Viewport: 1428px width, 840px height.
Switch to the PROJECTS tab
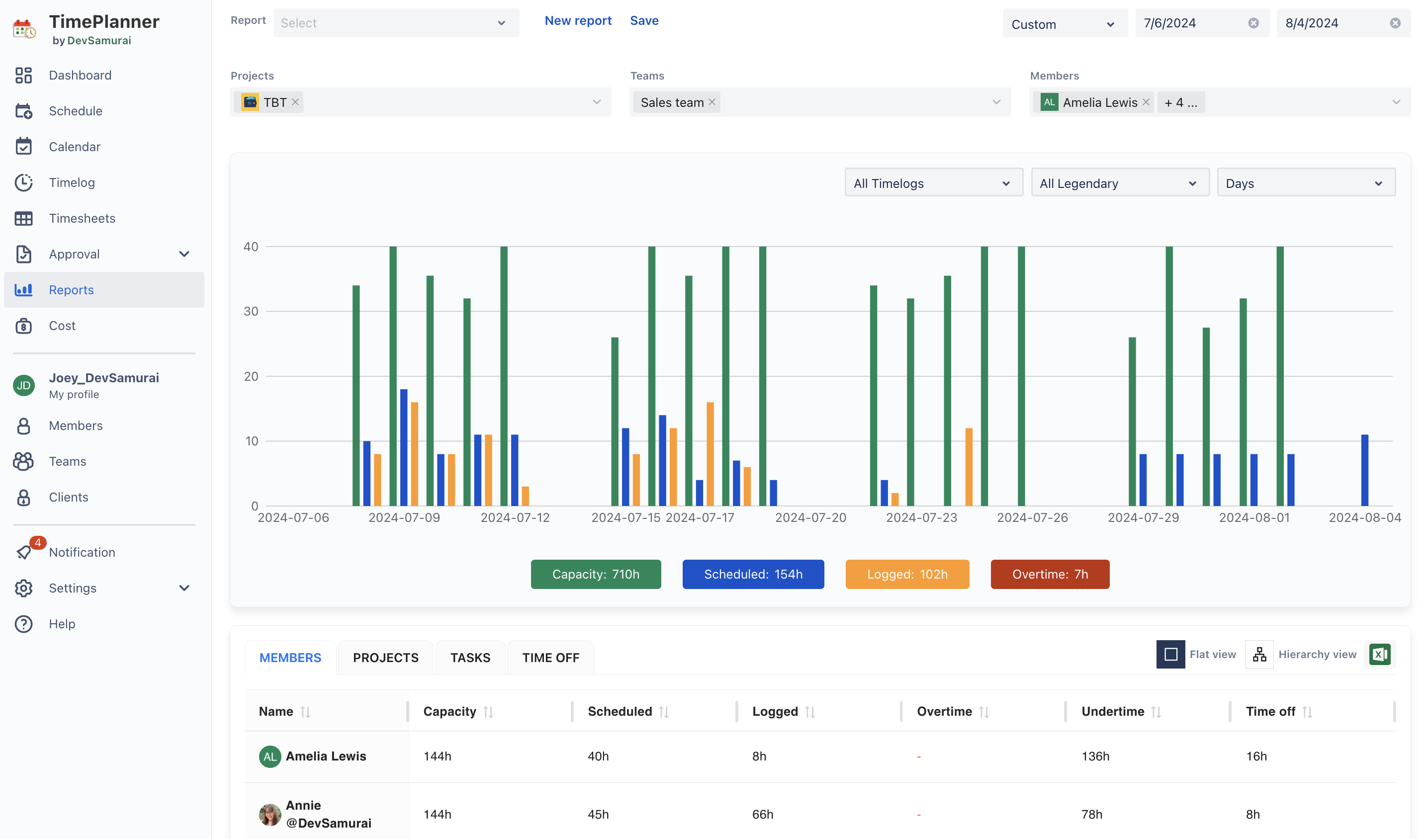(x=385, y=658)
